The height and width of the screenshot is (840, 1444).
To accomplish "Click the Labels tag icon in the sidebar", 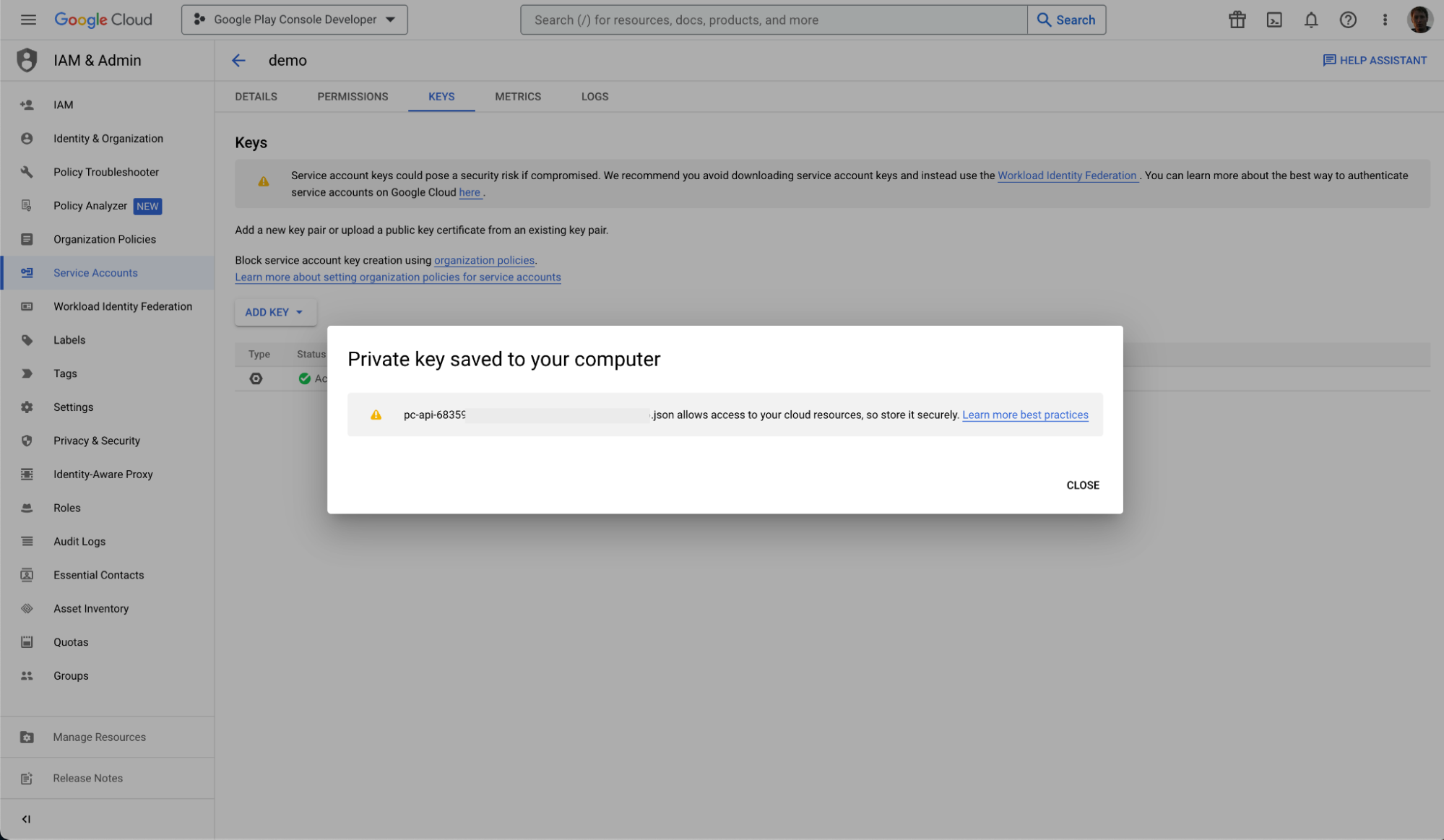I will [27, 340].
